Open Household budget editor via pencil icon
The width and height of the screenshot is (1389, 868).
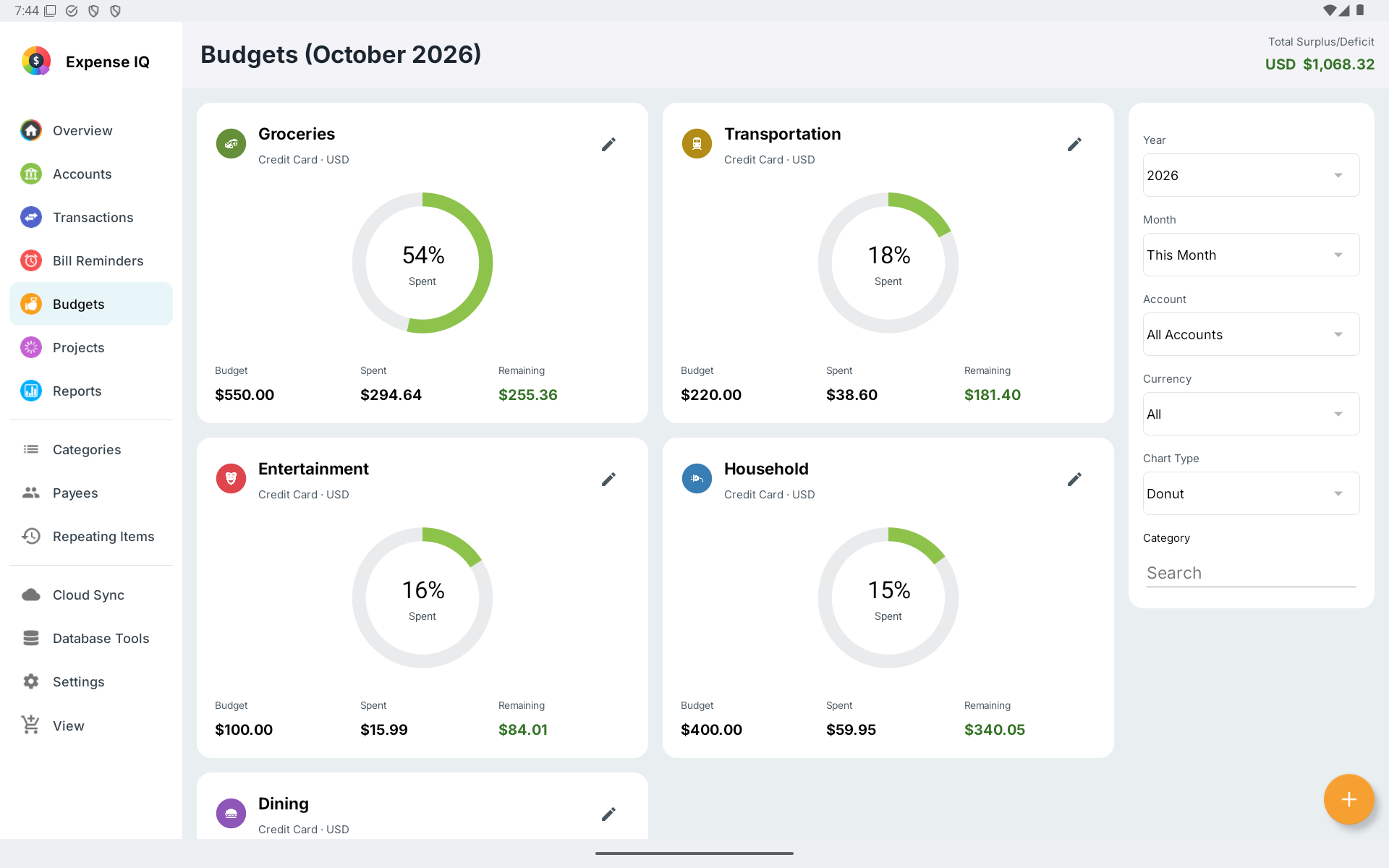1074,480
